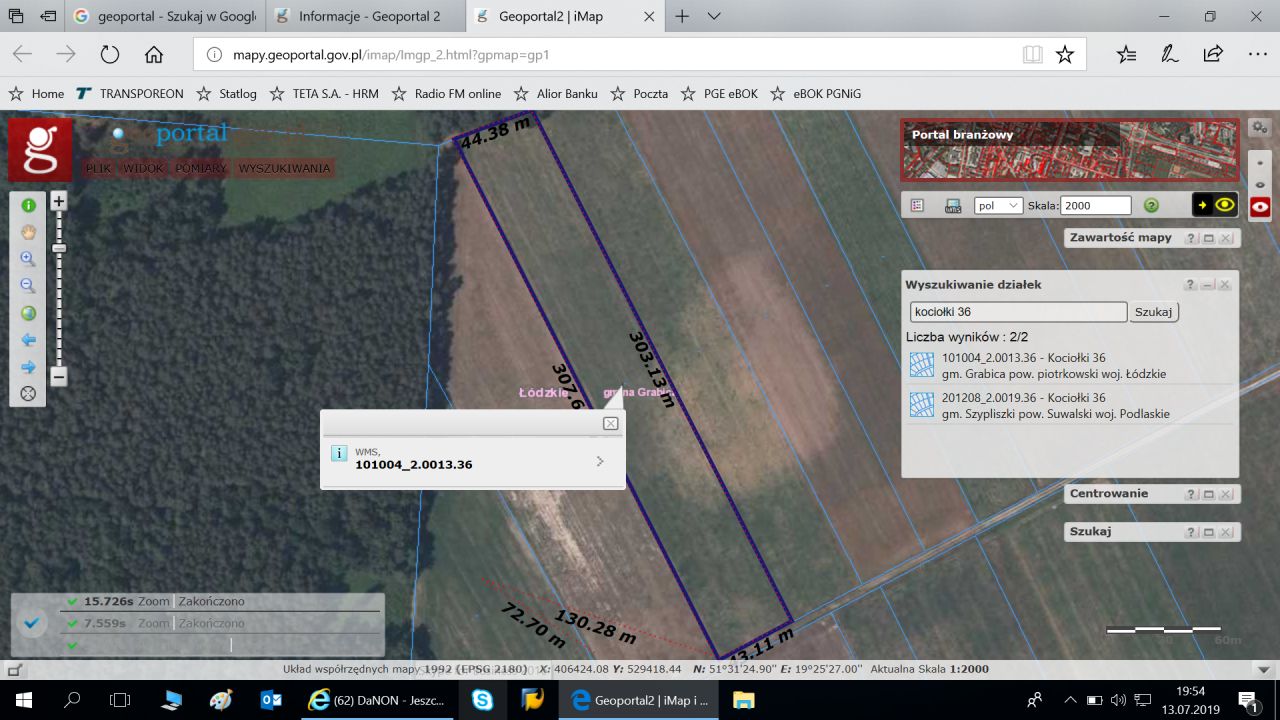Viewport: 1280px width, 720px height.
Task: Minimize the Wyszukiwanie działek panel
Action: (1208, 285)
